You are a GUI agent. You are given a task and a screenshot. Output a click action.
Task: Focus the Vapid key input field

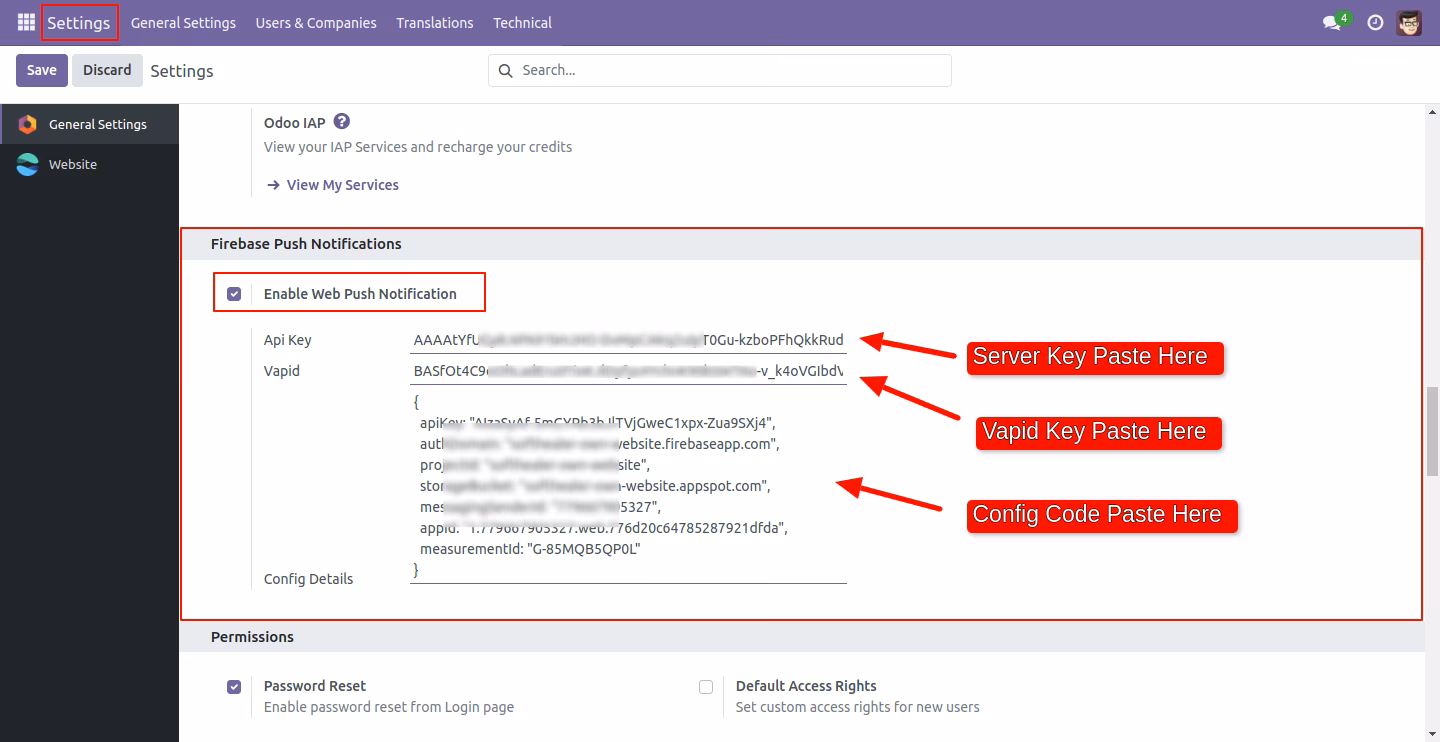629,371
